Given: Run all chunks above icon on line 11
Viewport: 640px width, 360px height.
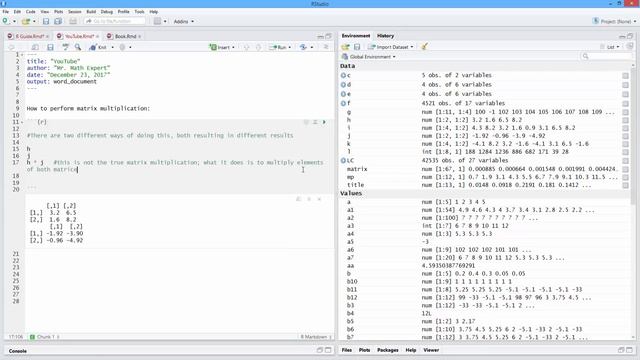Looking at the screenshot, I should pos(315,122).
